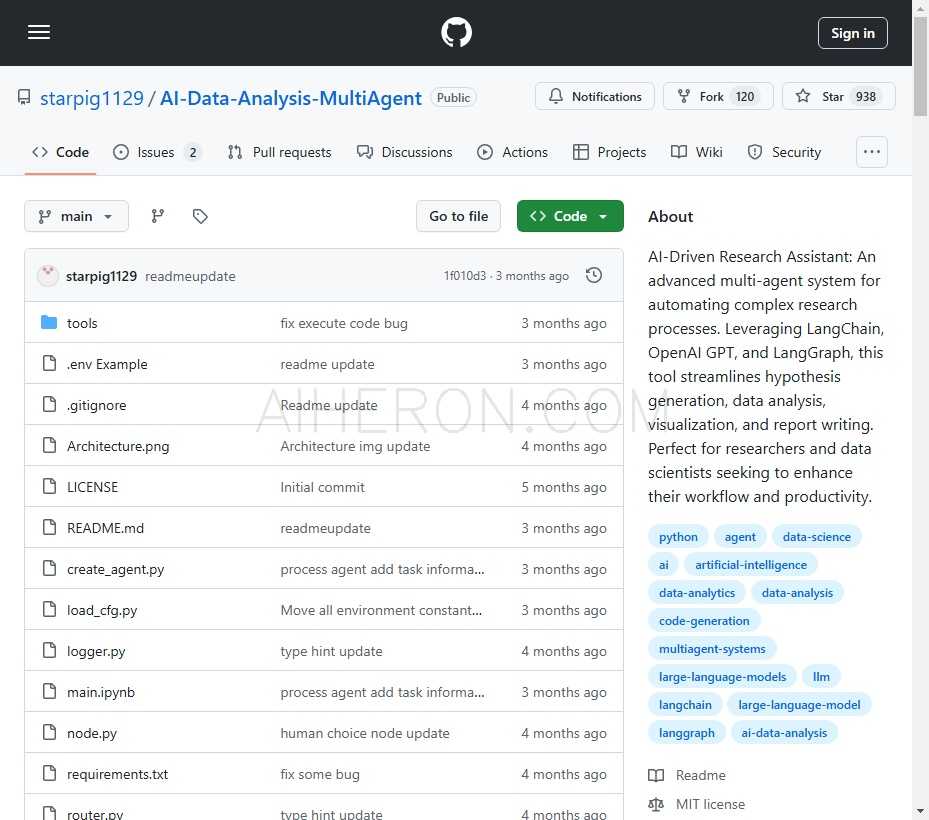Open the main.ipynb file

(100, 692)
